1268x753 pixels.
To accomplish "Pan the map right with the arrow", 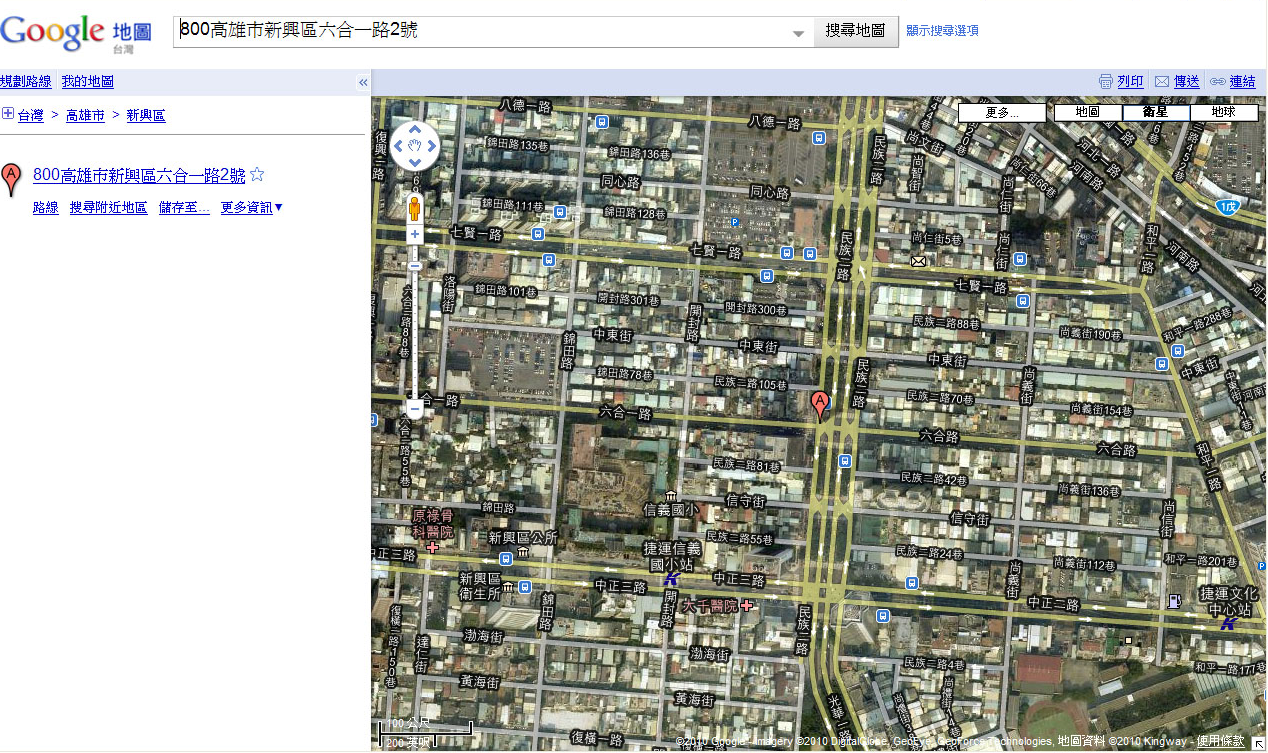I will tap(431, 147).
